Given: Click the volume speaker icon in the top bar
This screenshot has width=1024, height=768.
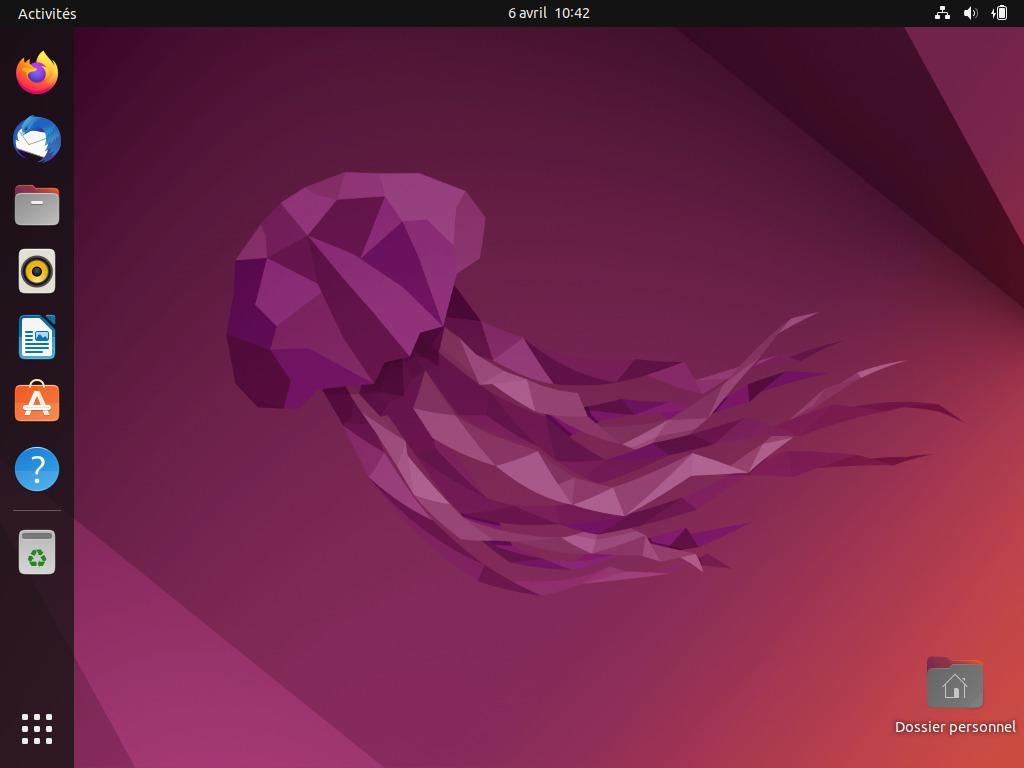Looking at the screenshot, I should tap(970, 13).
